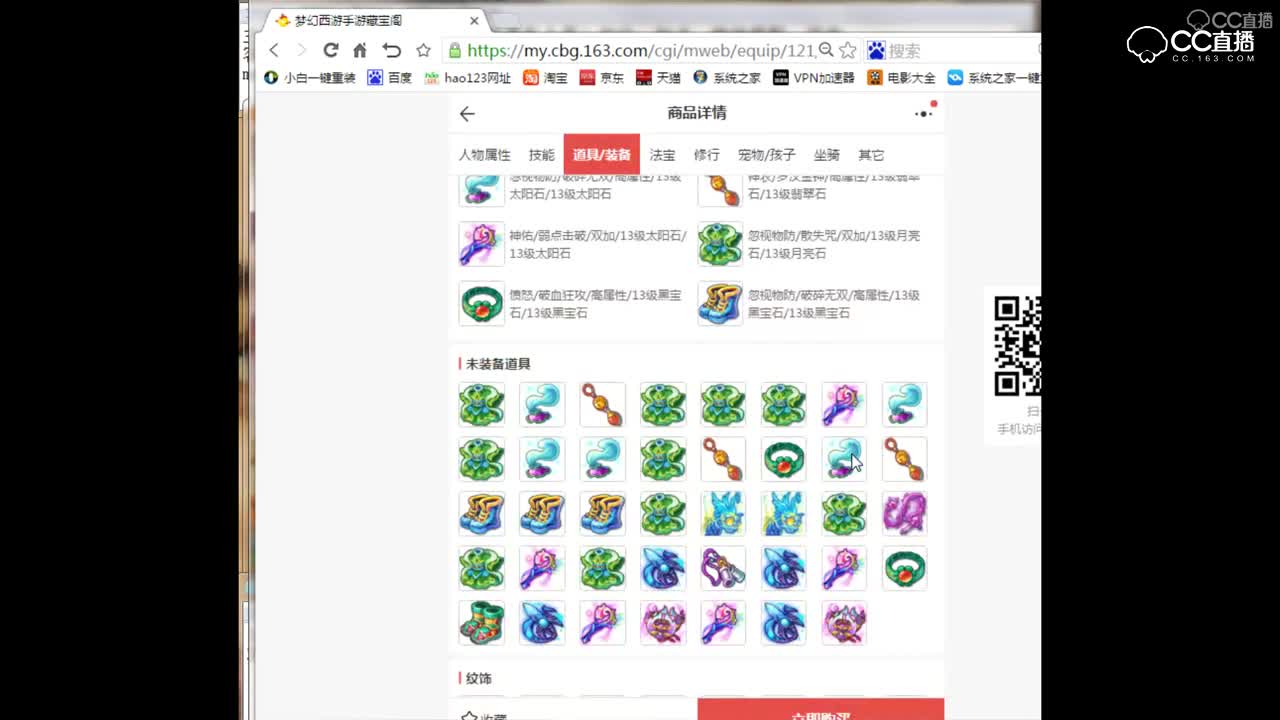Switch to the 坐骑 tab
This screenshot has width=1280, height=720.
pos(827,155)
